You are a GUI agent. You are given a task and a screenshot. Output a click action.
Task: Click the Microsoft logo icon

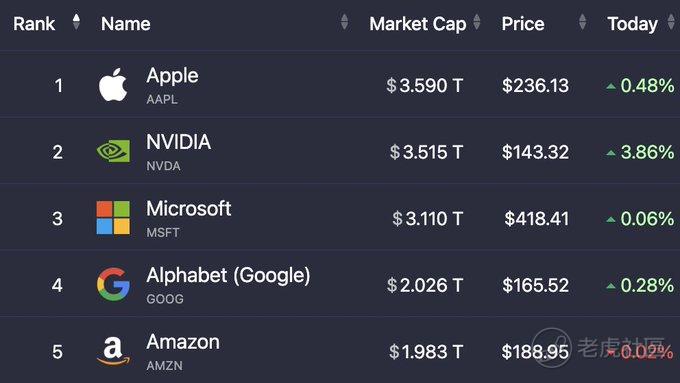coord(113,218)
